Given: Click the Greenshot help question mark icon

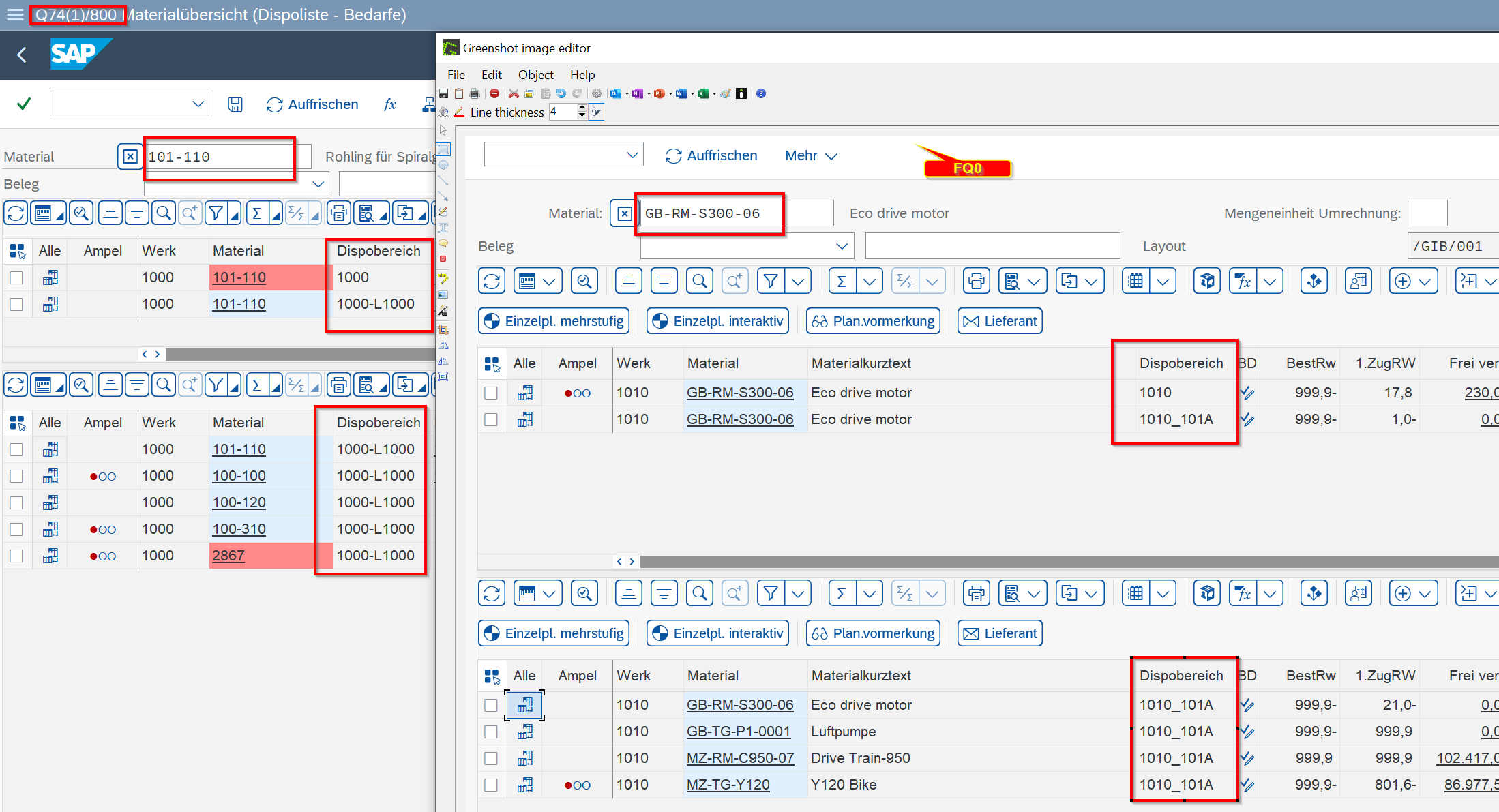Looking at the screenshot, I should (x=761, y=93).
